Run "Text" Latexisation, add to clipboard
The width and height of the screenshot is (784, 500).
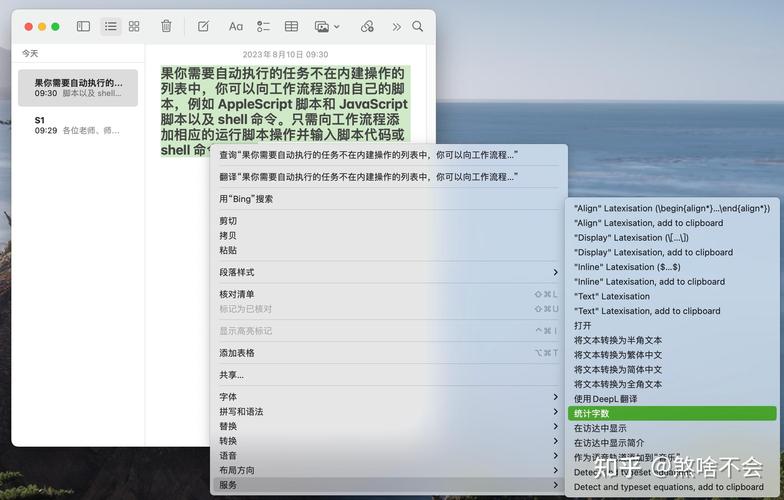[672, 311]
